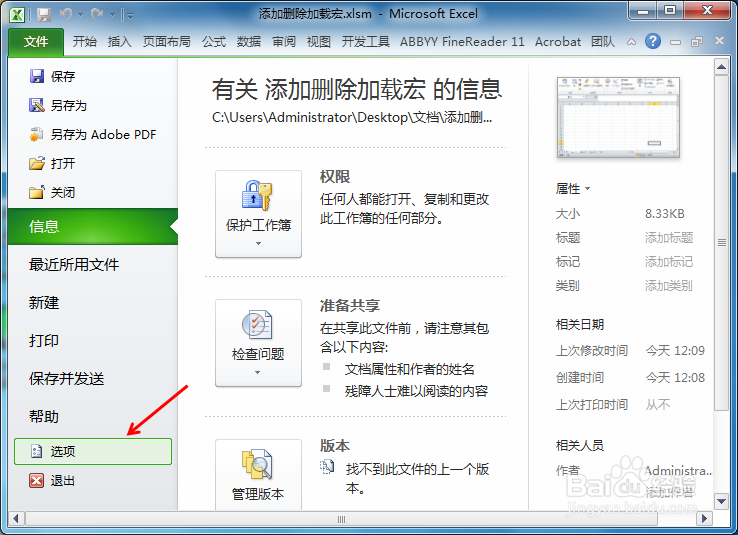
Task: Click the 8.33KB file size value
Action: point(665,214)
